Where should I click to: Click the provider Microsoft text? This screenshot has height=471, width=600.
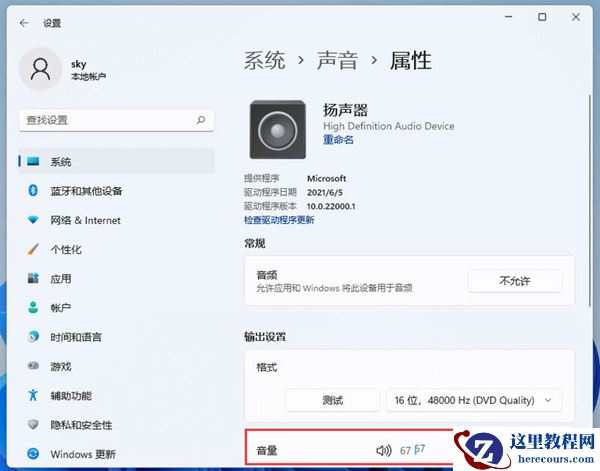pos(326,178)
